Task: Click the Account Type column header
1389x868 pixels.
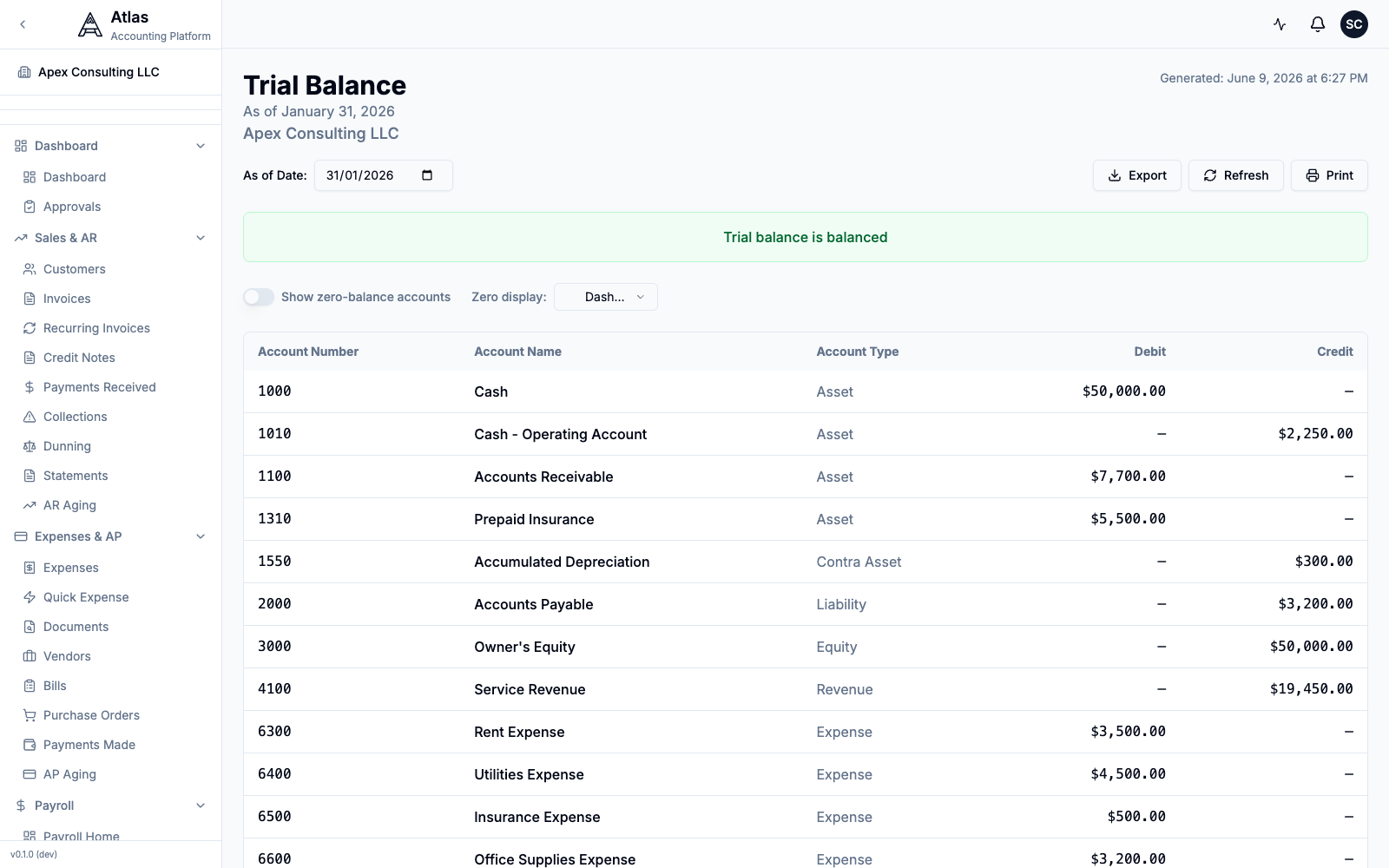Action: 857,352
